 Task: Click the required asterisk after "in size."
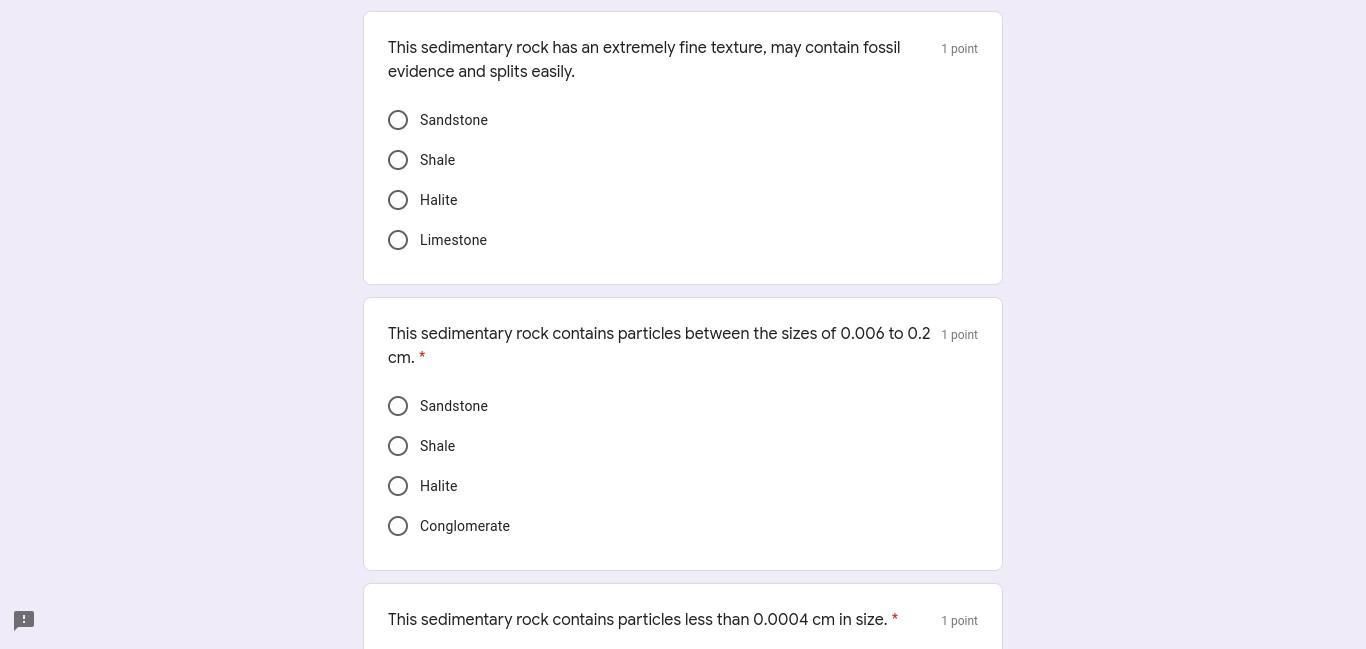(894, 619)
